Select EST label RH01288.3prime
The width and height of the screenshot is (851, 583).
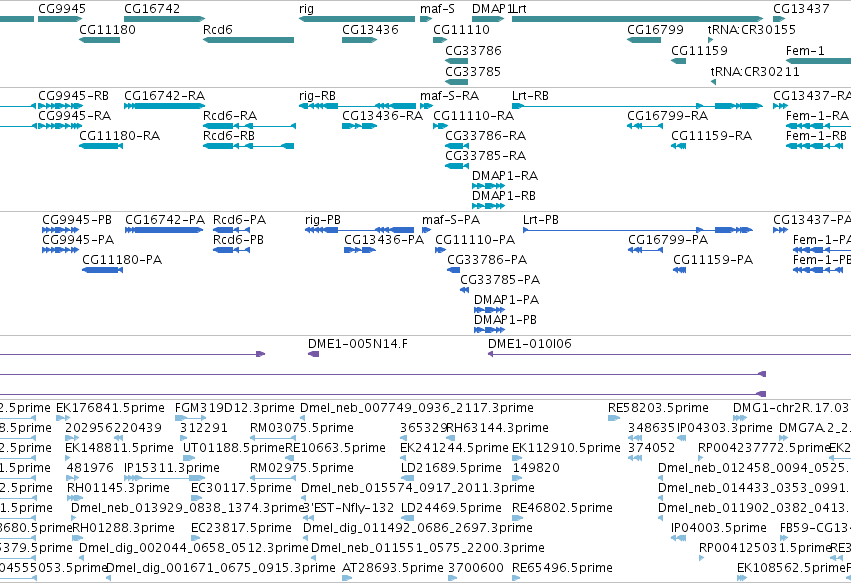(x=124, y=528)
